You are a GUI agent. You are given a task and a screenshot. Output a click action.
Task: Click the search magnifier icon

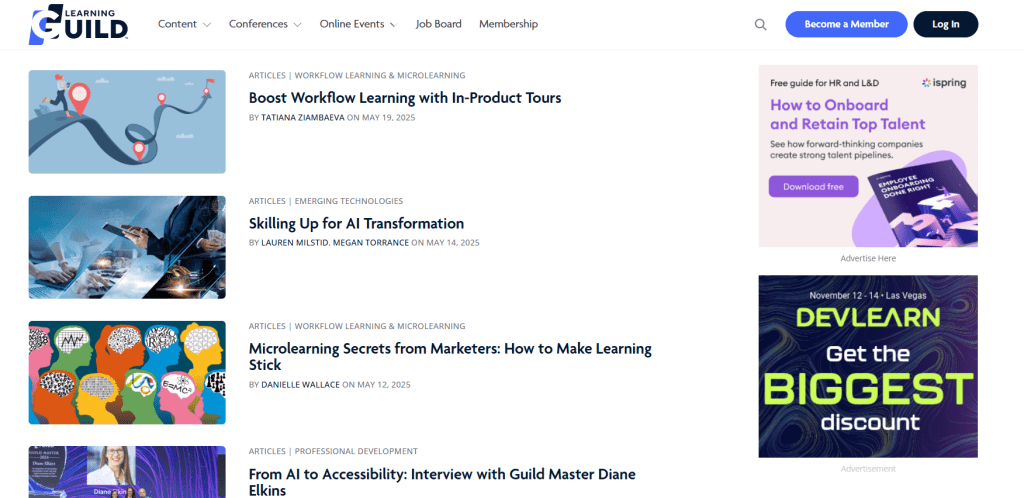coord(760,25)
